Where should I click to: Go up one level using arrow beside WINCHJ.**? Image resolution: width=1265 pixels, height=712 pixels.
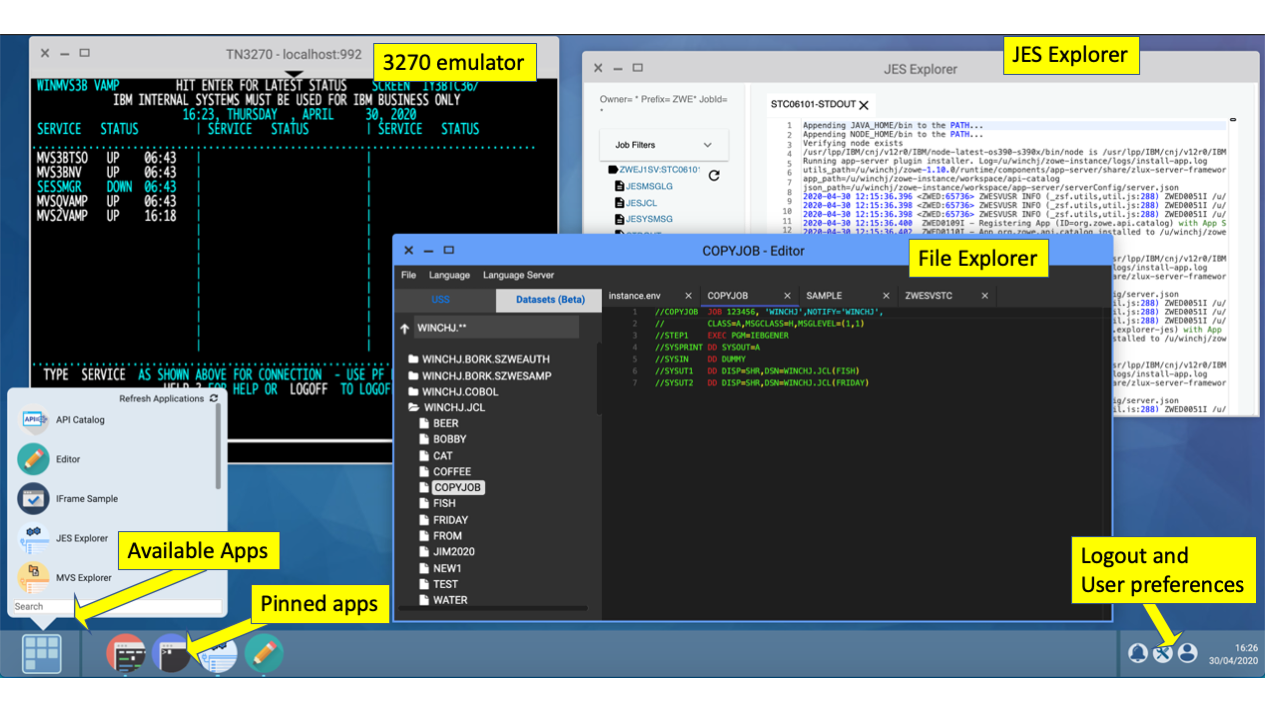[404, 328]
